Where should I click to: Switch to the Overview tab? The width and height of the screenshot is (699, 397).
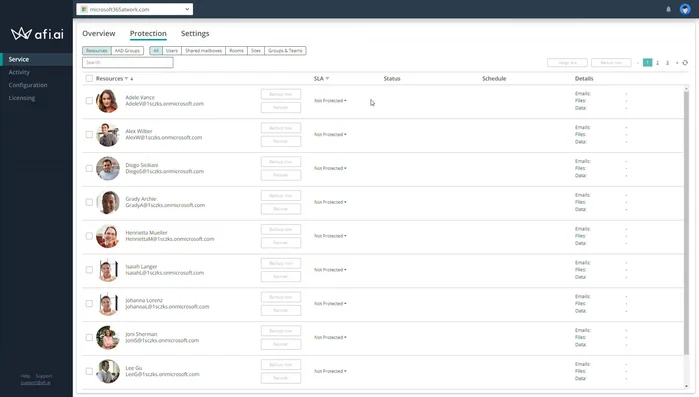click(99, 34)
